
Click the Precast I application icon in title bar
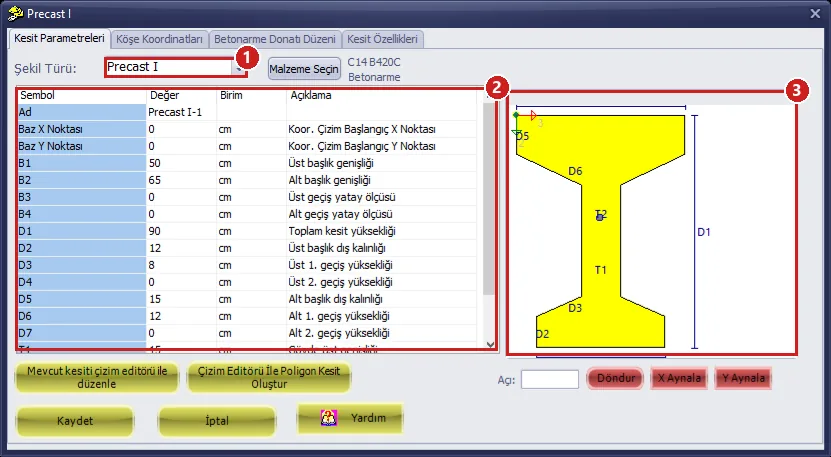tap(16, 13)
